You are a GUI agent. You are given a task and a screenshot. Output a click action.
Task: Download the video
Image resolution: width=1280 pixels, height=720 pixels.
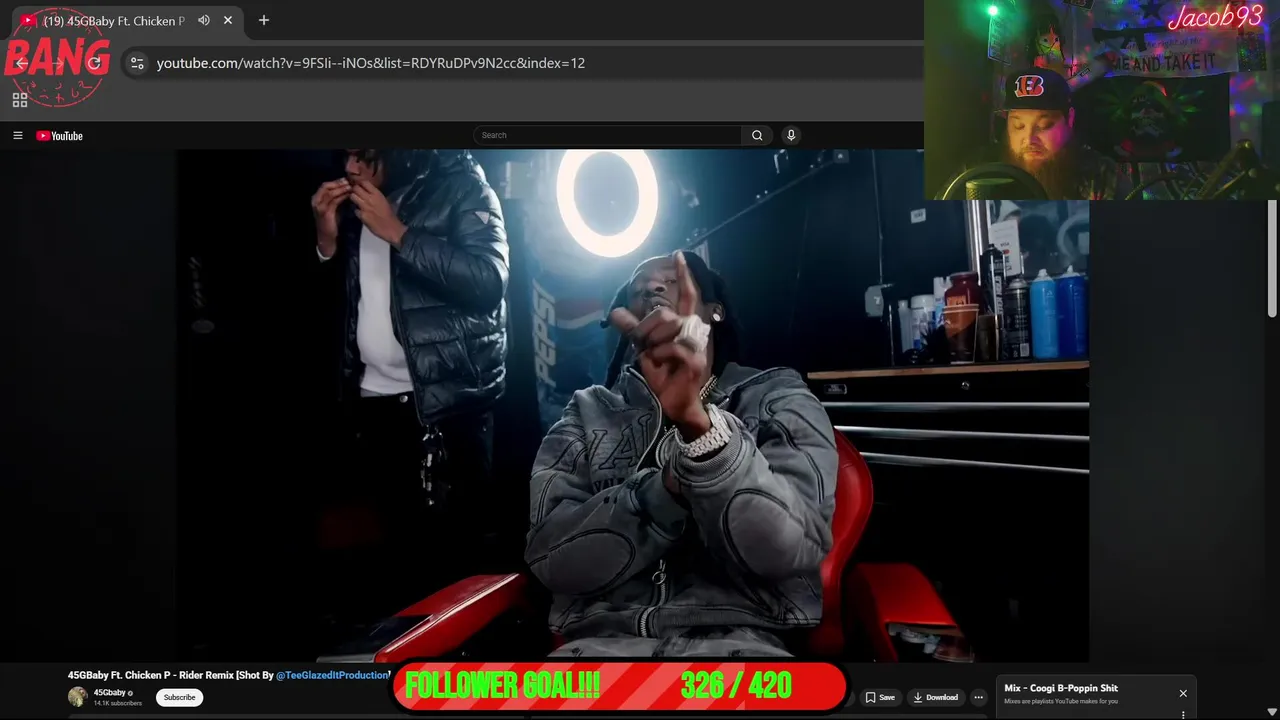coord(936,697)
